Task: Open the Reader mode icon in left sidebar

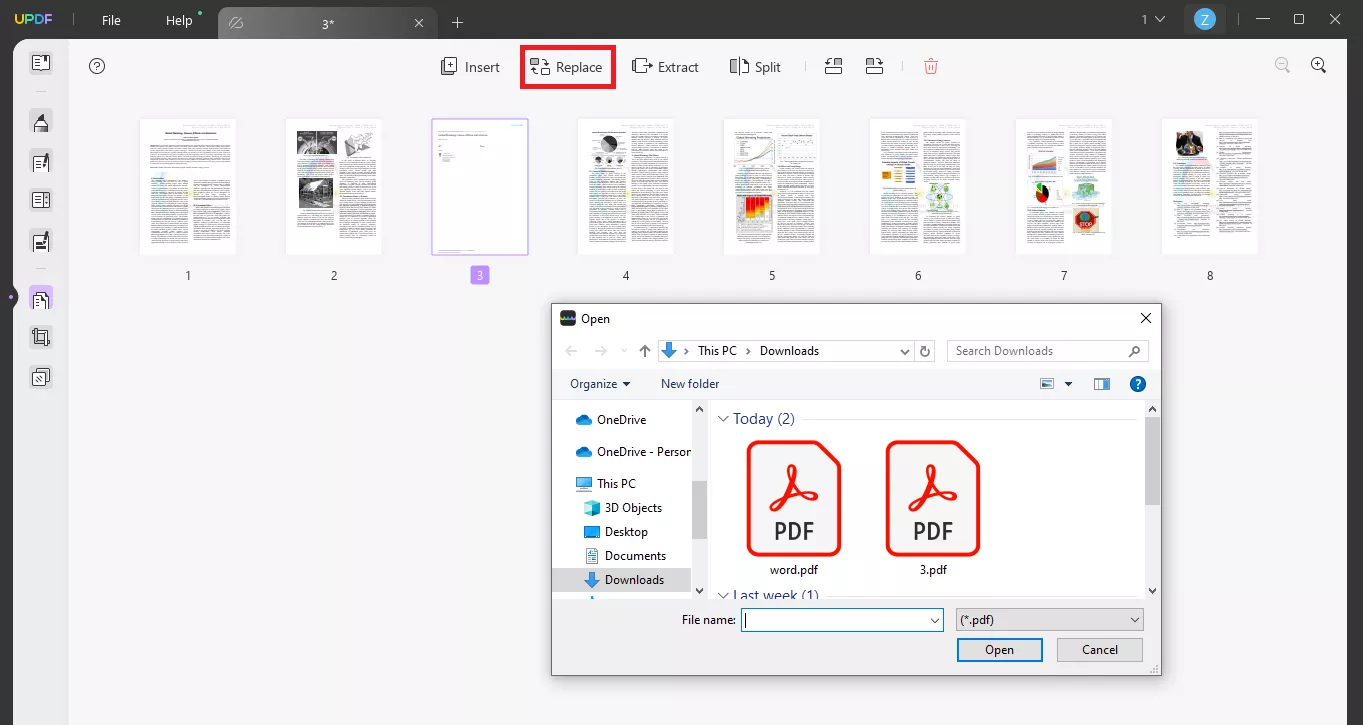Action: (x=41, y=63)
